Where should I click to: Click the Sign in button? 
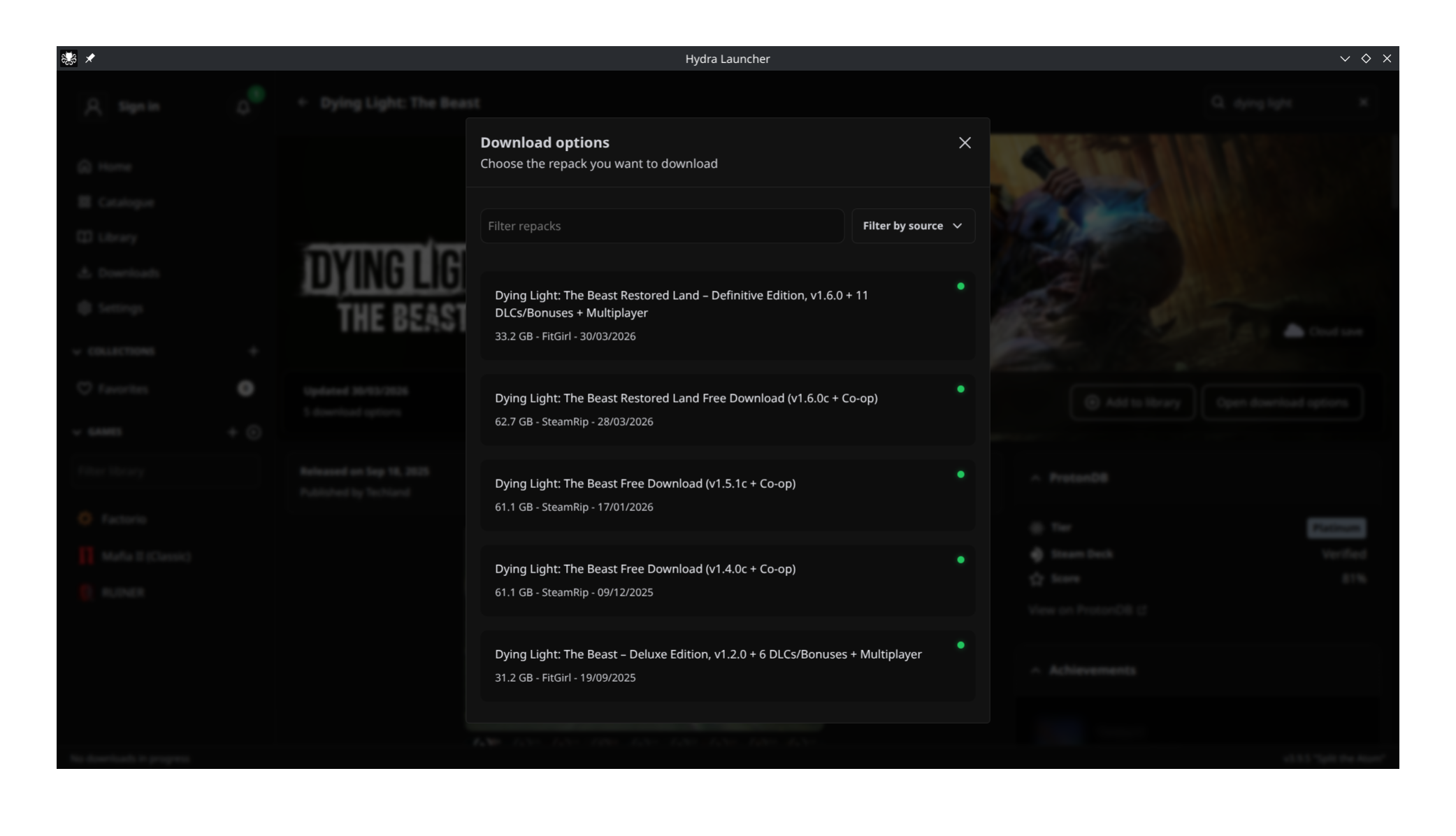(x=138, y=106)
